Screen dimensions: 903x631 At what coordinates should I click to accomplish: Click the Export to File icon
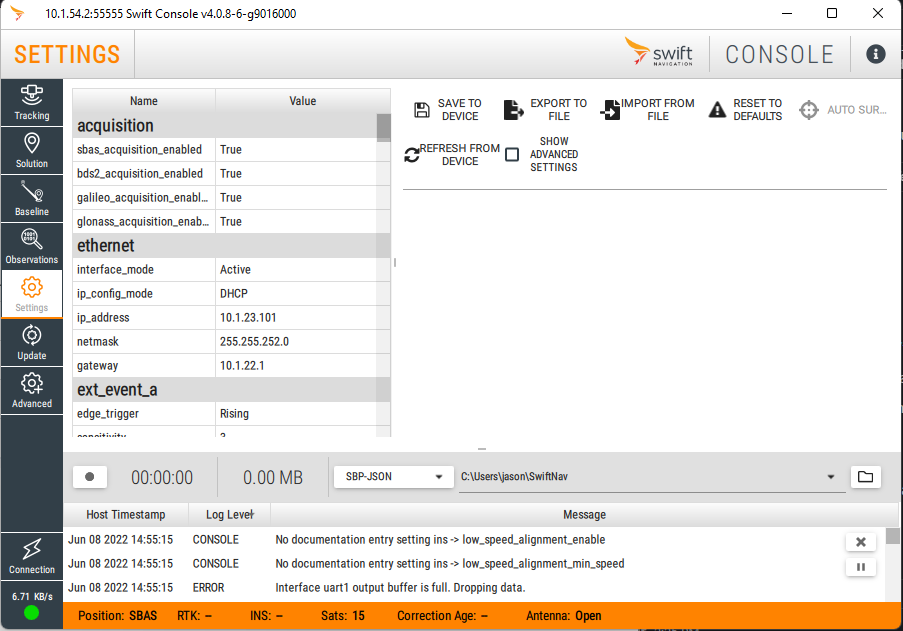513,109
